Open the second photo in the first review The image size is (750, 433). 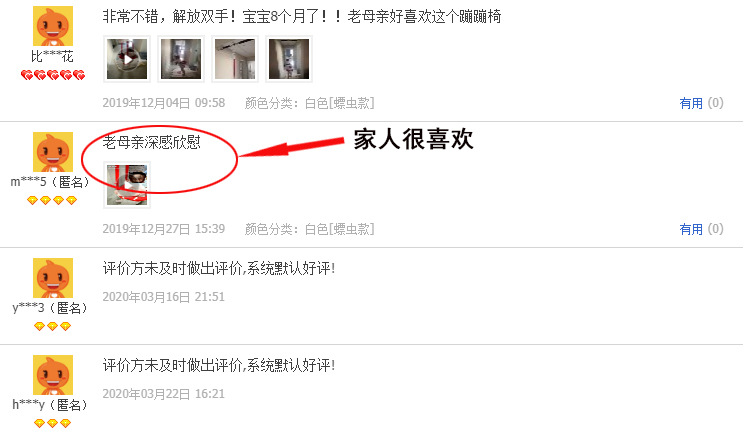point(181,59)
